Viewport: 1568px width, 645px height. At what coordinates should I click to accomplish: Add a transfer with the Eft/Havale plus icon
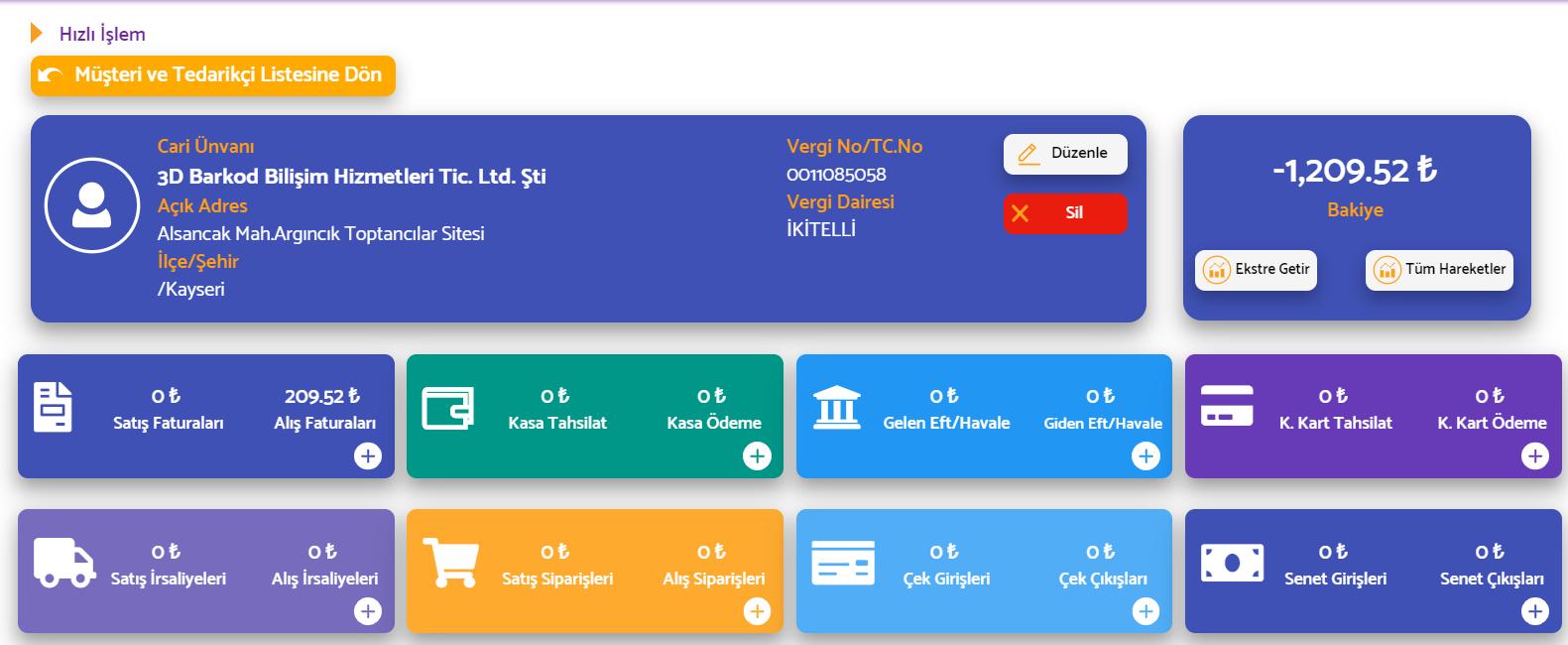(1146, 456)
